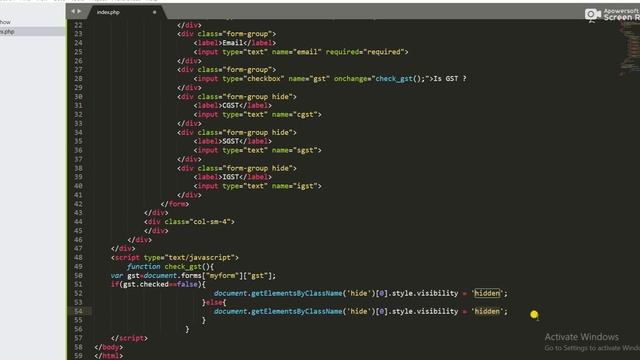Click highlighted line number 54 in gutter
640x360 pixels.
click(78, 311)
